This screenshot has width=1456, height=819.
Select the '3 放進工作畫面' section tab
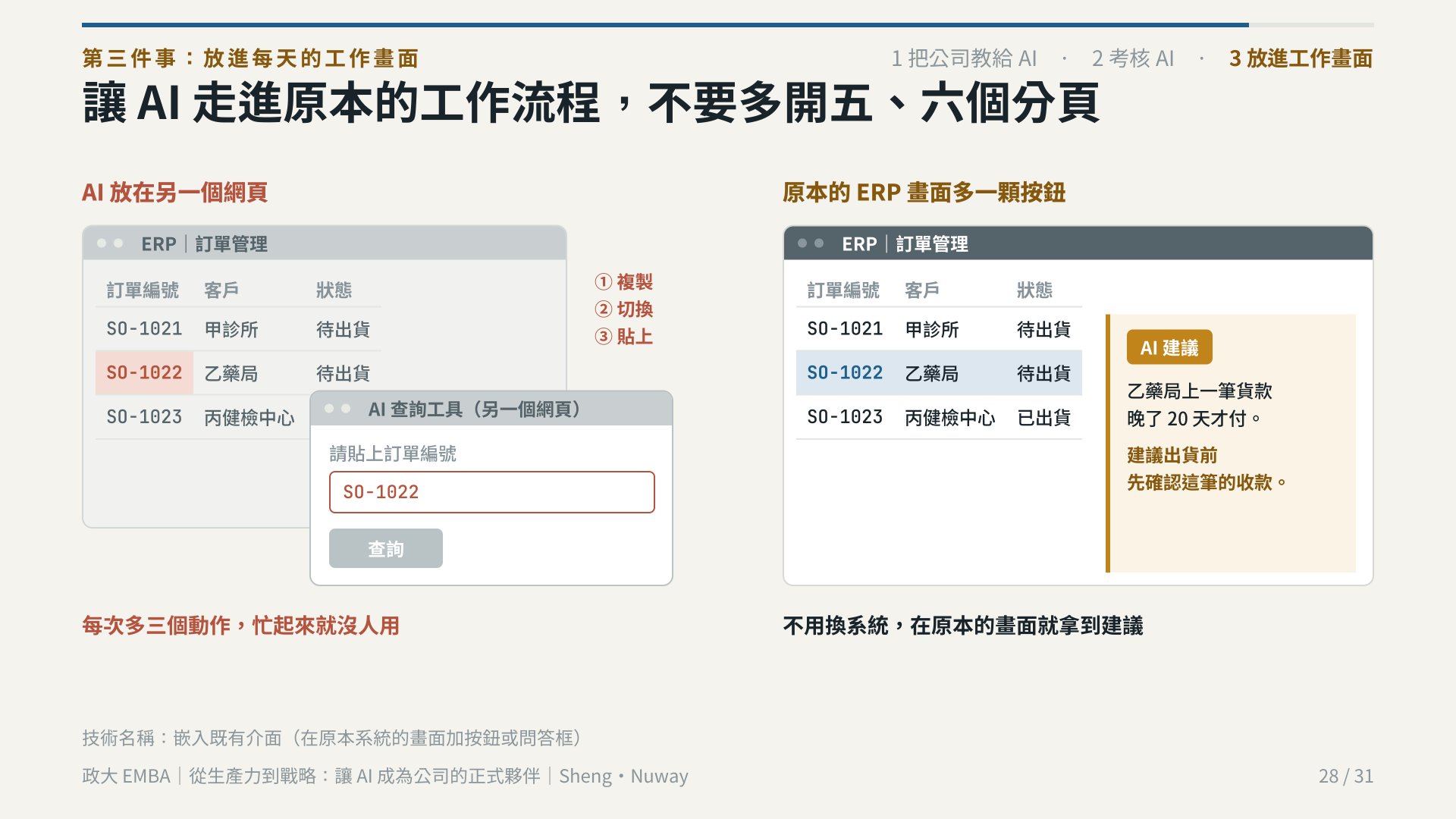[1301, 58]
